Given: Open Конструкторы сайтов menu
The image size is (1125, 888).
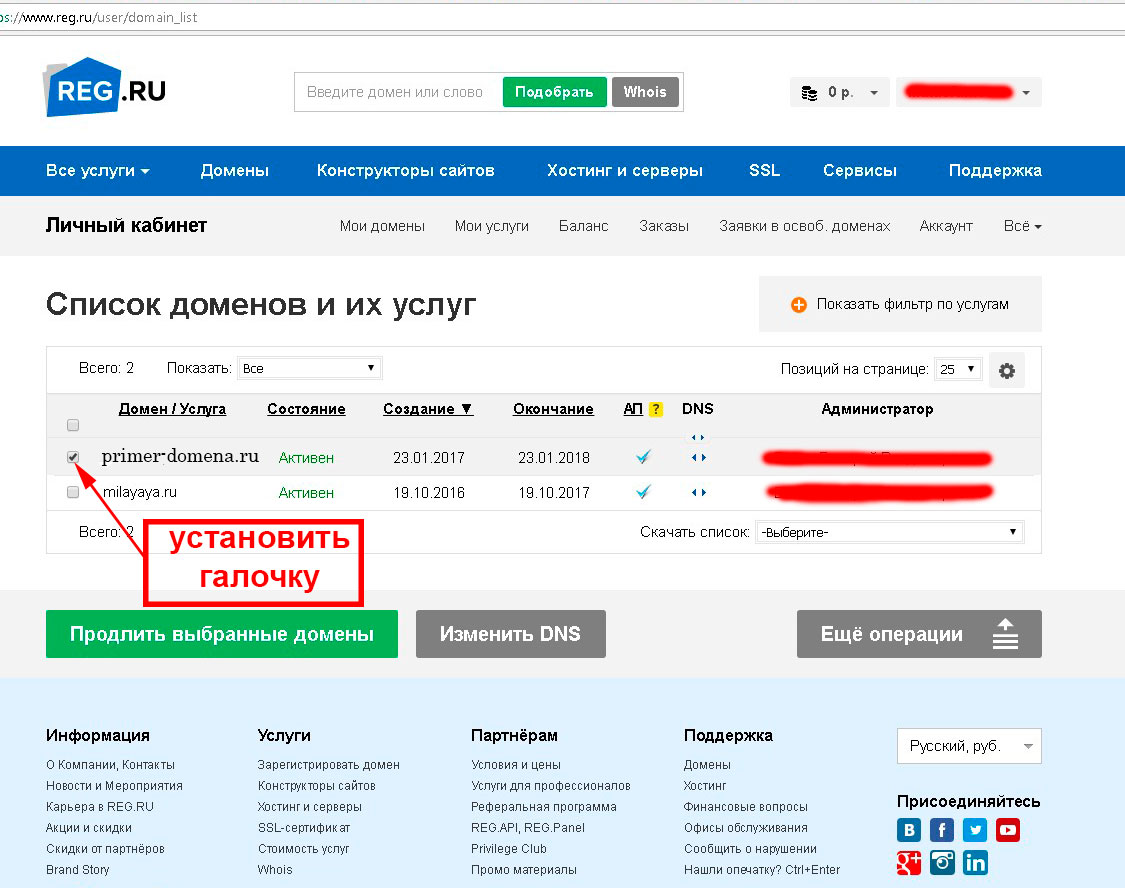Looking at the screenshot, I should pyautogui.click(x=405, y=171).
